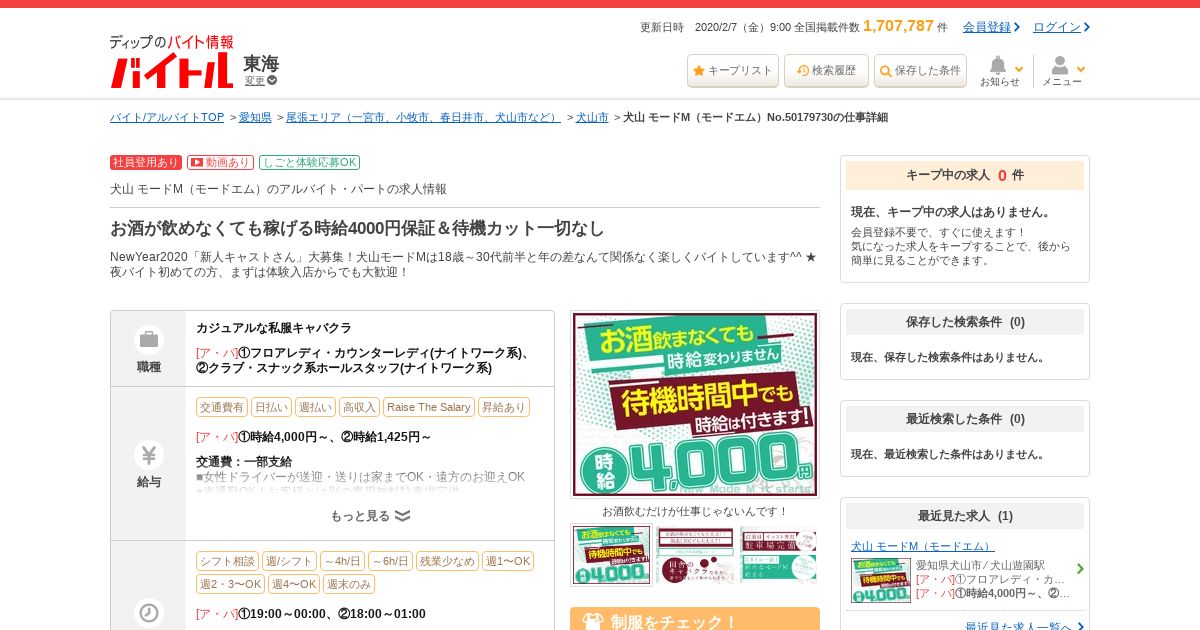Open the 犬山市 breadcrumb link
This screenshot has width=1200, height=630.
click(592, 117)
